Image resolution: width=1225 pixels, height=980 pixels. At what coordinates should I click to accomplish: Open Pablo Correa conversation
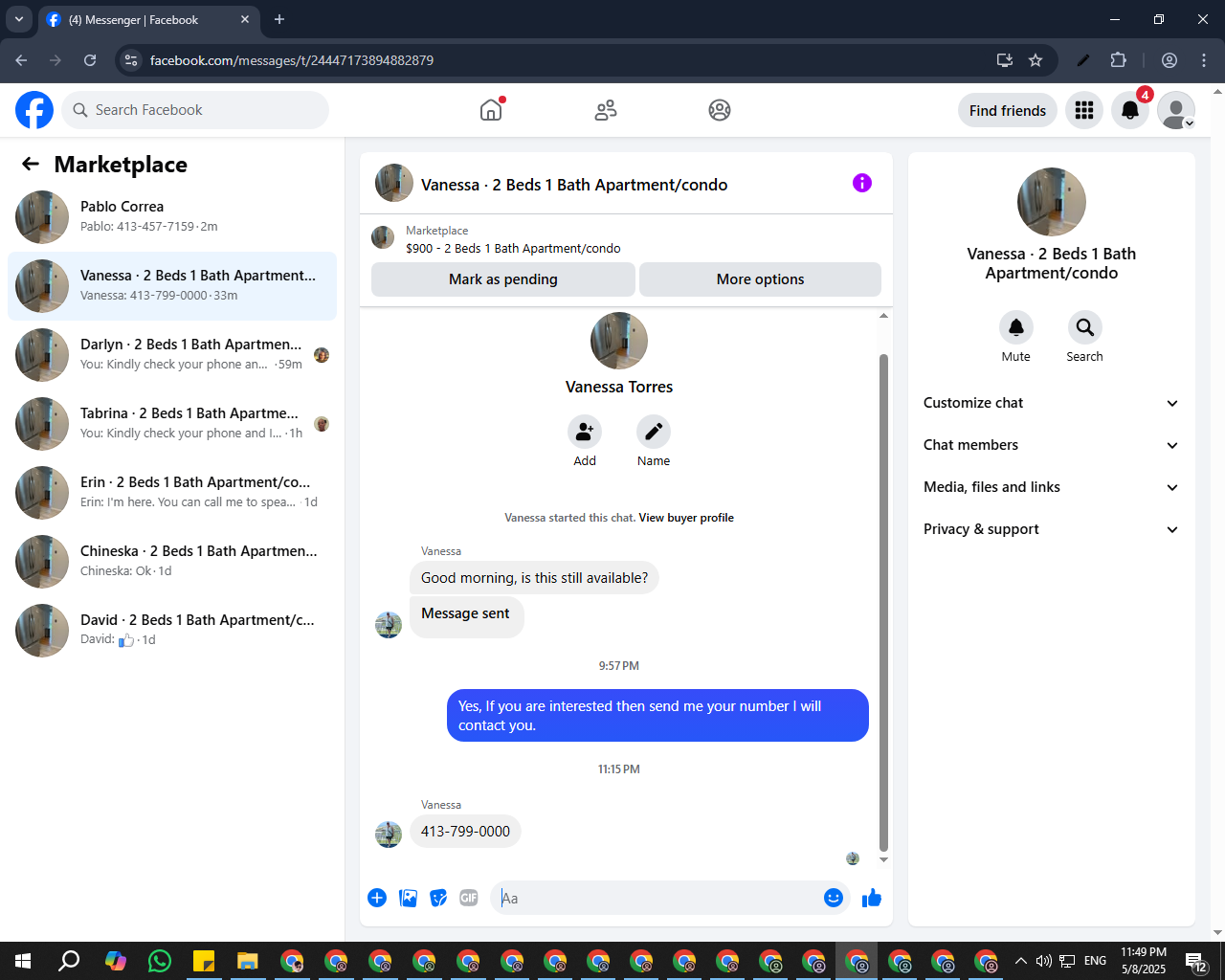click(172, 217)
